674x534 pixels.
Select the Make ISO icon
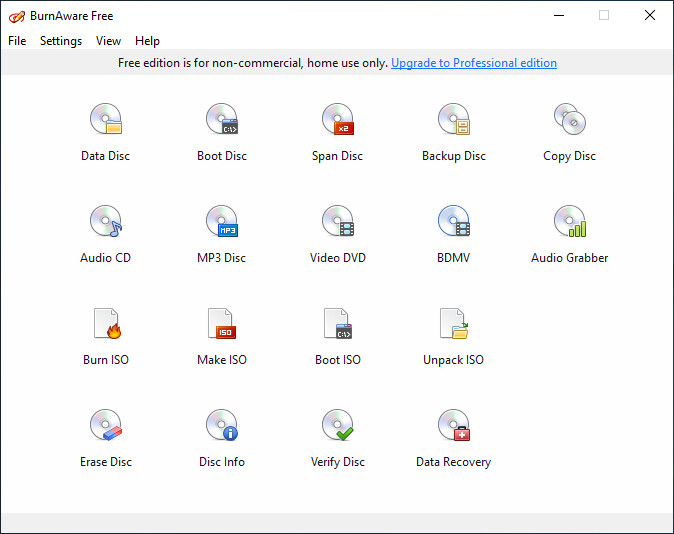[x=222, y=323]
